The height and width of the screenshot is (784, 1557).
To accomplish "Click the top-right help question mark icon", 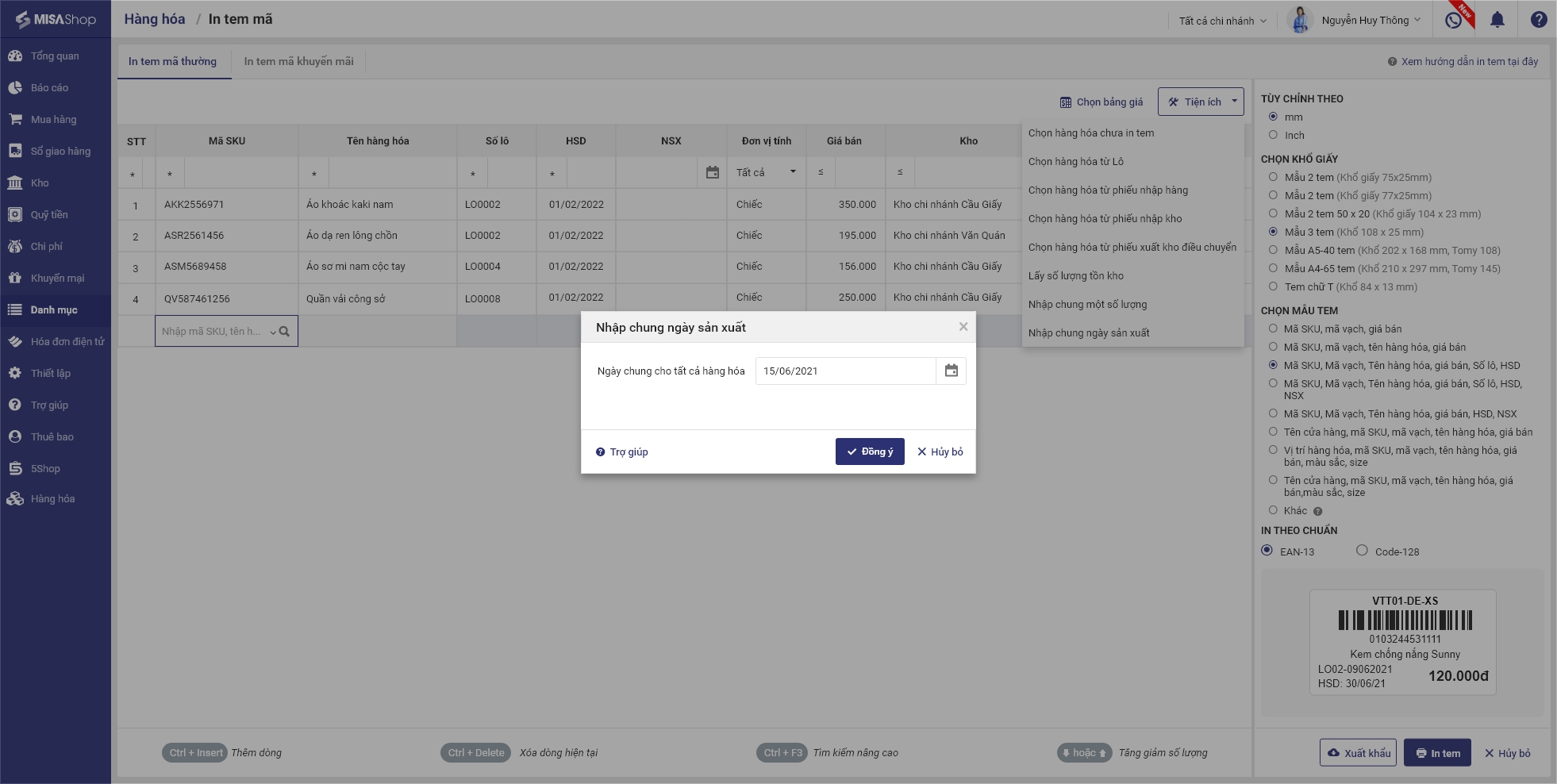I will [x=1539, y=20].
